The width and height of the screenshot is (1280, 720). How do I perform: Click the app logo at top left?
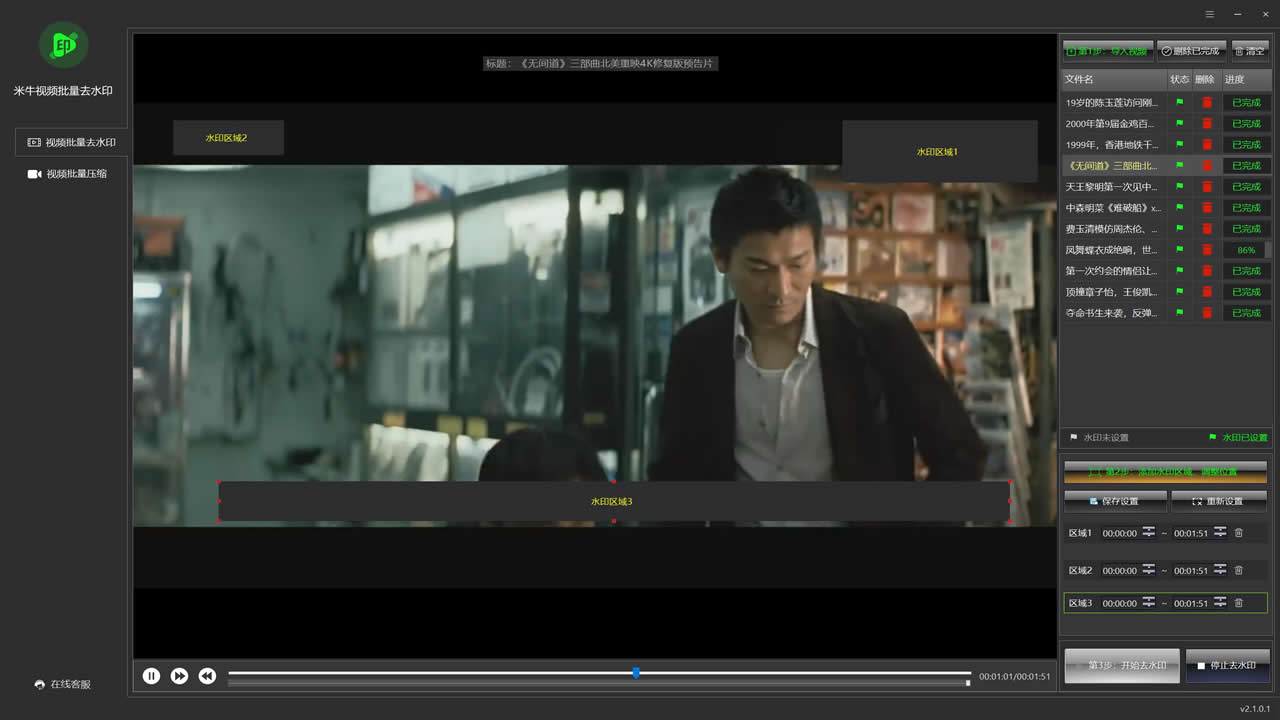click(x=63, y=45)
